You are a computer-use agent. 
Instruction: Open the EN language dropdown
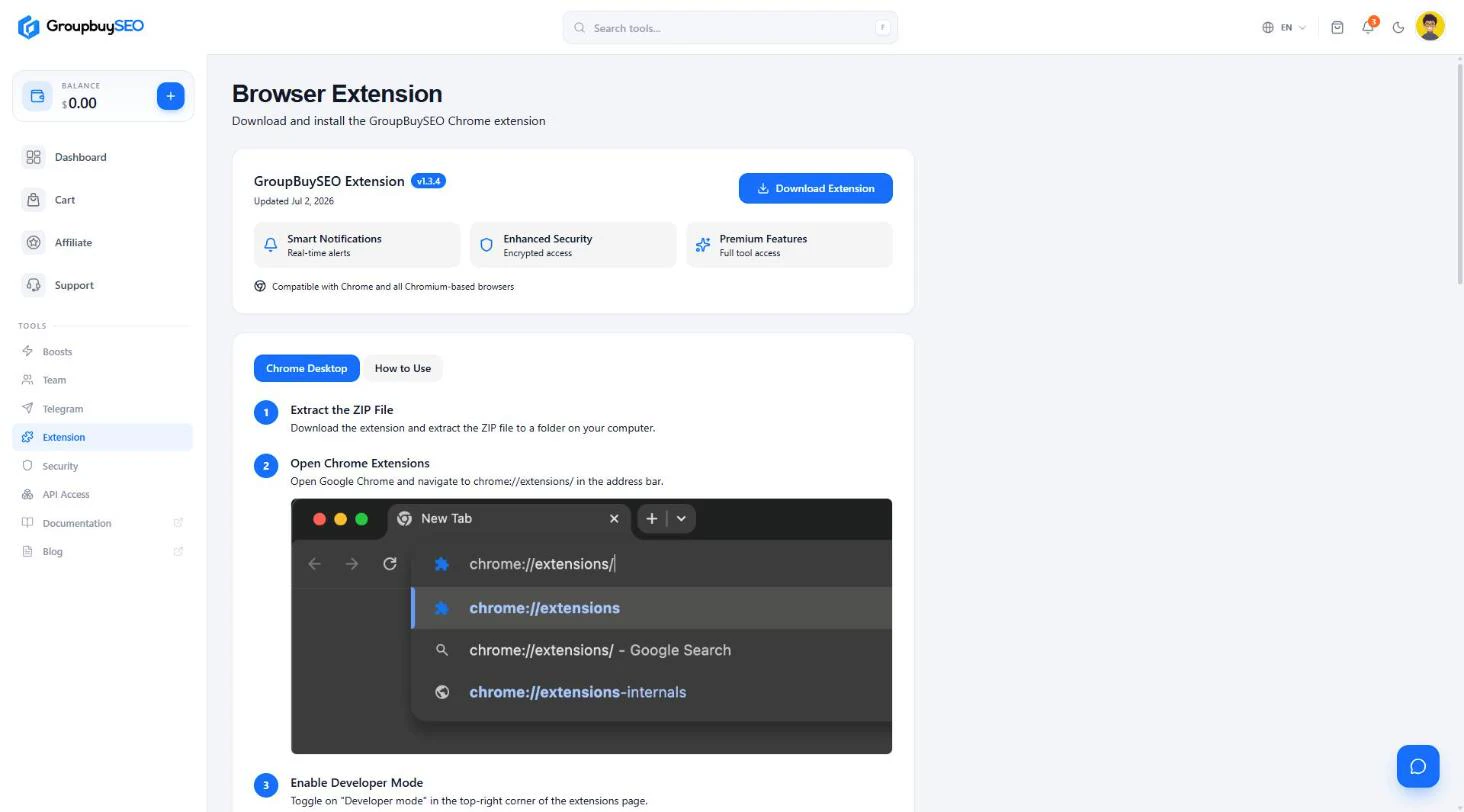point(1284,27)
